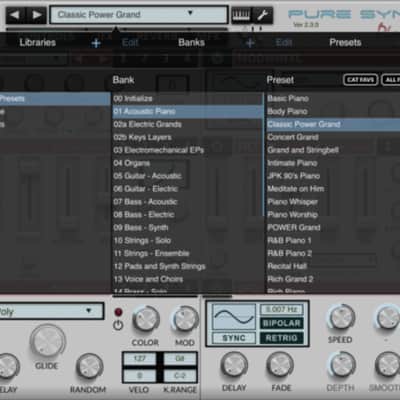This screenshot has height=400, width=400.
Task: Select the Intimate Piano preset
Action: point(333,163)
